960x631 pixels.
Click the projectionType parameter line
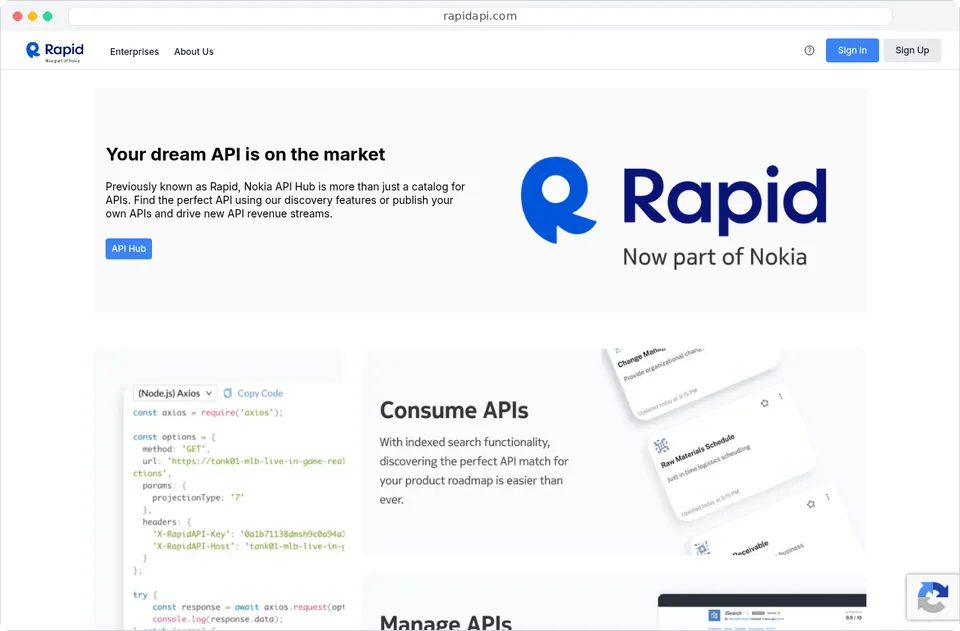pyautogui.click(x=198, y=498)
